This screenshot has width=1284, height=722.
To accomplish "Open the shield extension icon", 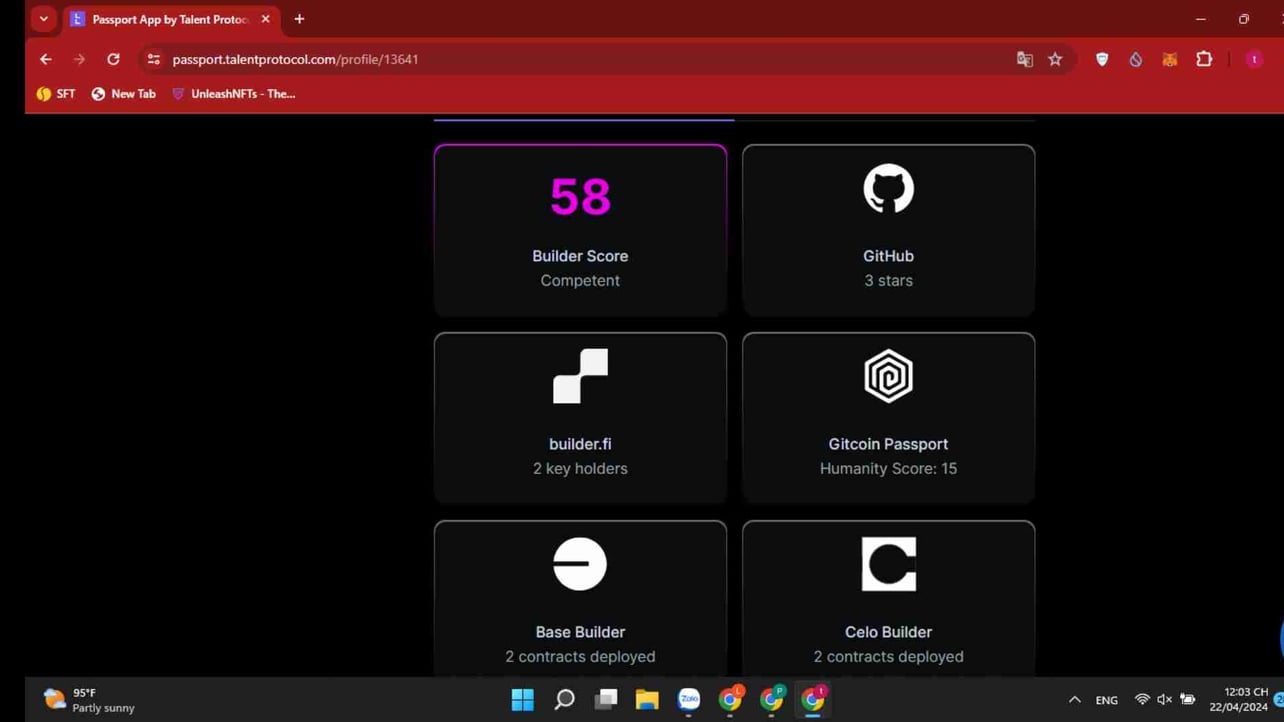I will [1102, 60].
